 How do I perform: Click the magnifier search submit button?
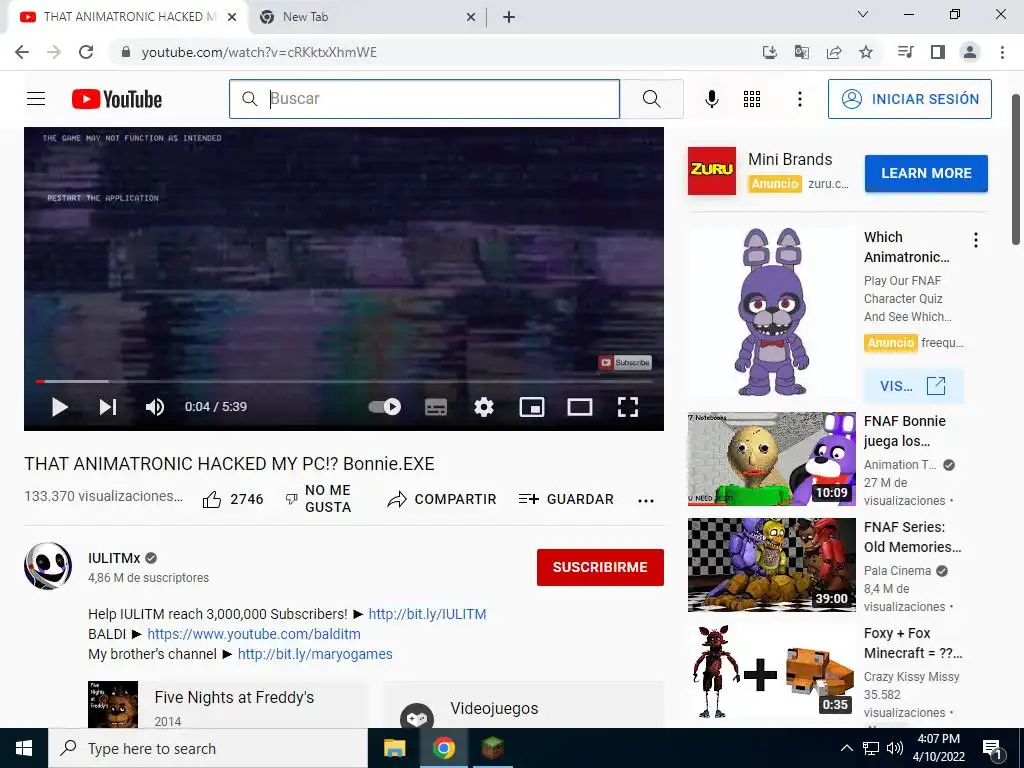[651, 99]
